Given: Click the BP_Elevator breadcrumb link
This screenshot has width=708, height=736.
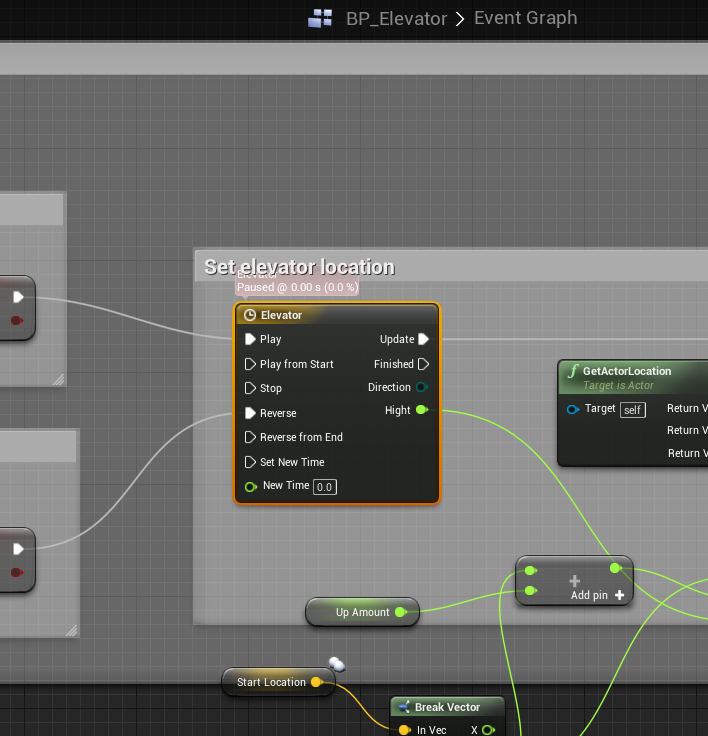Looking at the screenshot, I should click(396, 18).
